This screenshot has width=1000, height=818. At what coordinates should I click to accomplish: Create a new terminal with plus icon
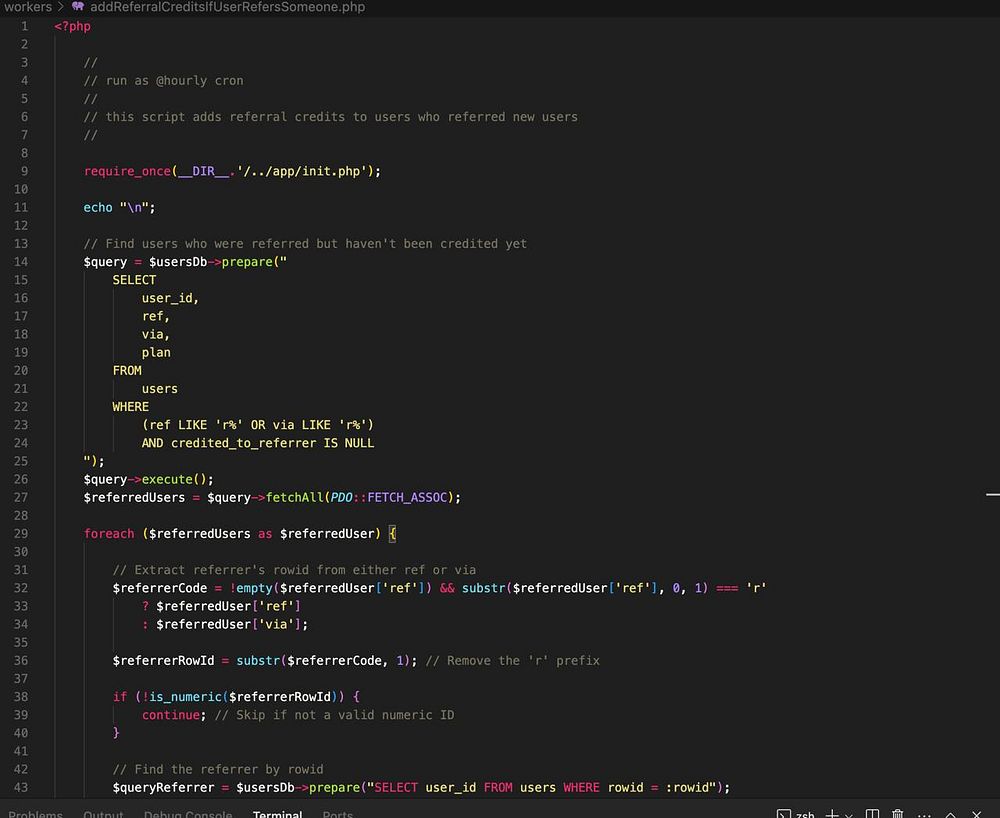pyautogui.click(x=831, y=814)
